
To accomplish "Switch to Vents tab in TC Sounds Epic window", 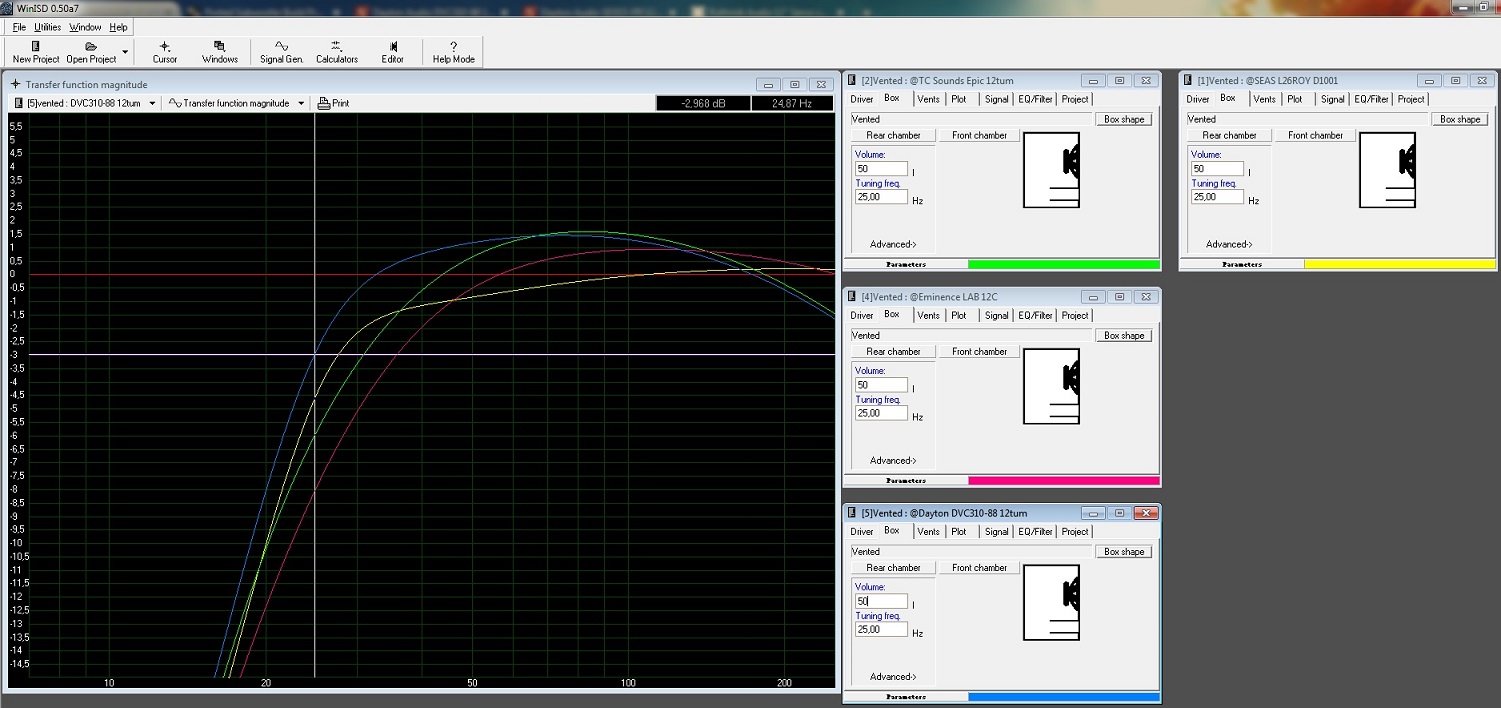I will pyautogui.click(x=929, y=99).
